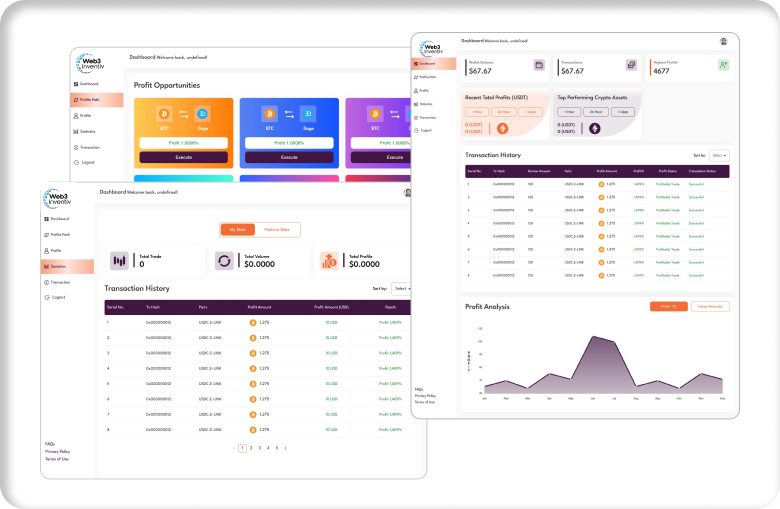This screenshot has height=509, width=780.
Task: Click the June peak on the Profit Analysis chart
Action: pos(595,337)
